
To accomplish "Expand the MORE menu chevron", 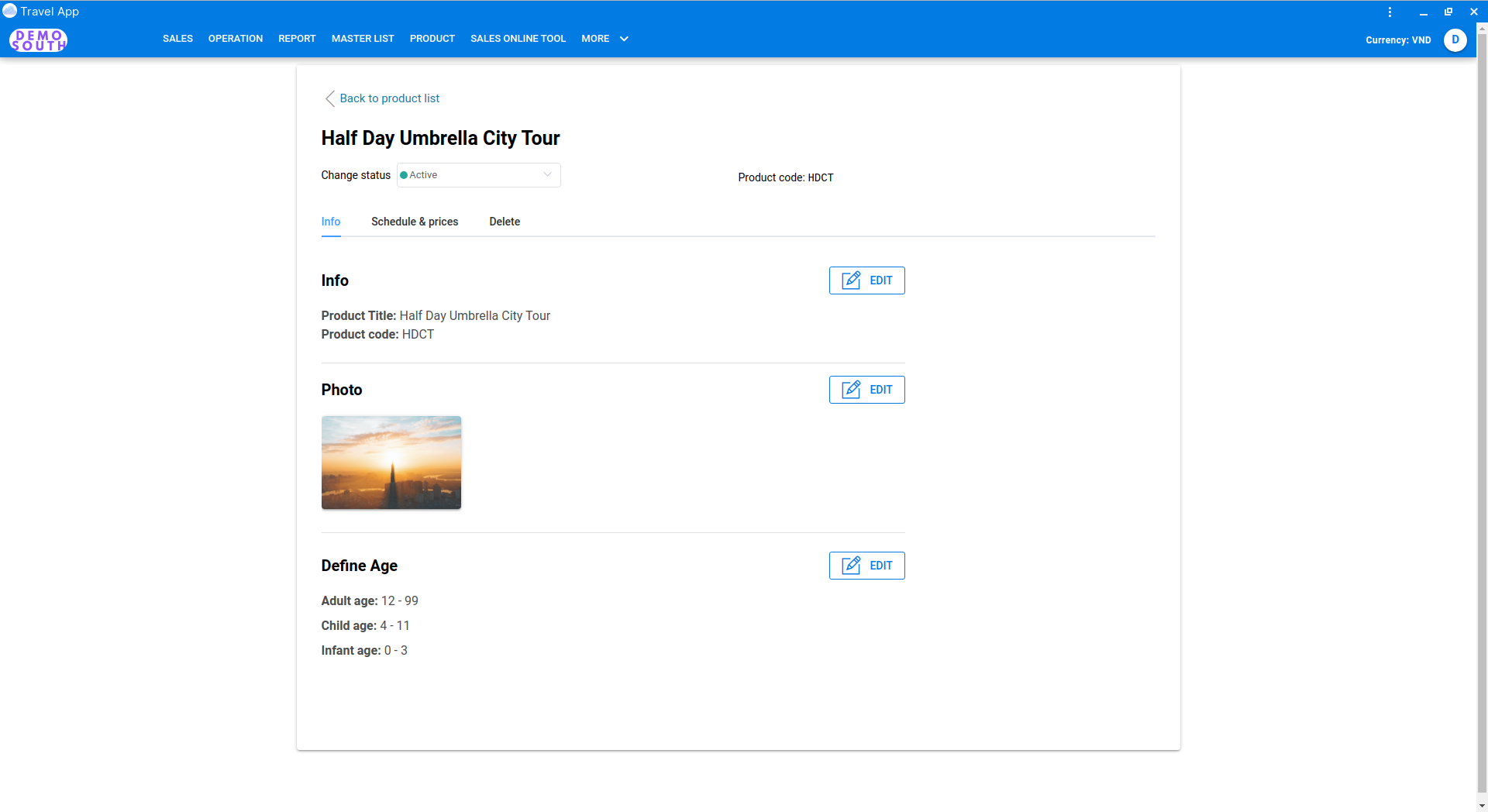I will tap(624, 39).
